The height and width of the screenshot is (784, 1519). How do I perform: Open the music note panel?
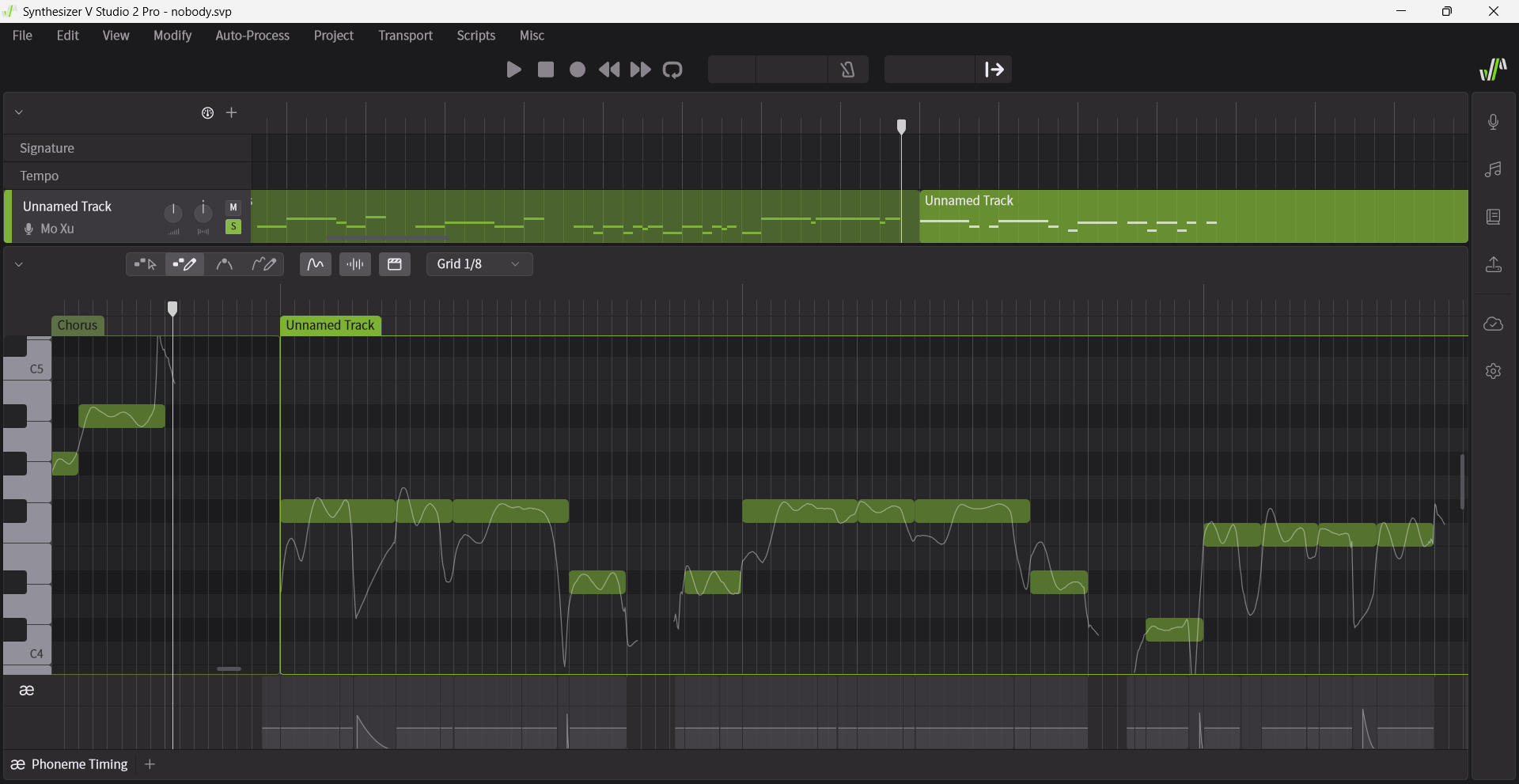(1493, 169)
